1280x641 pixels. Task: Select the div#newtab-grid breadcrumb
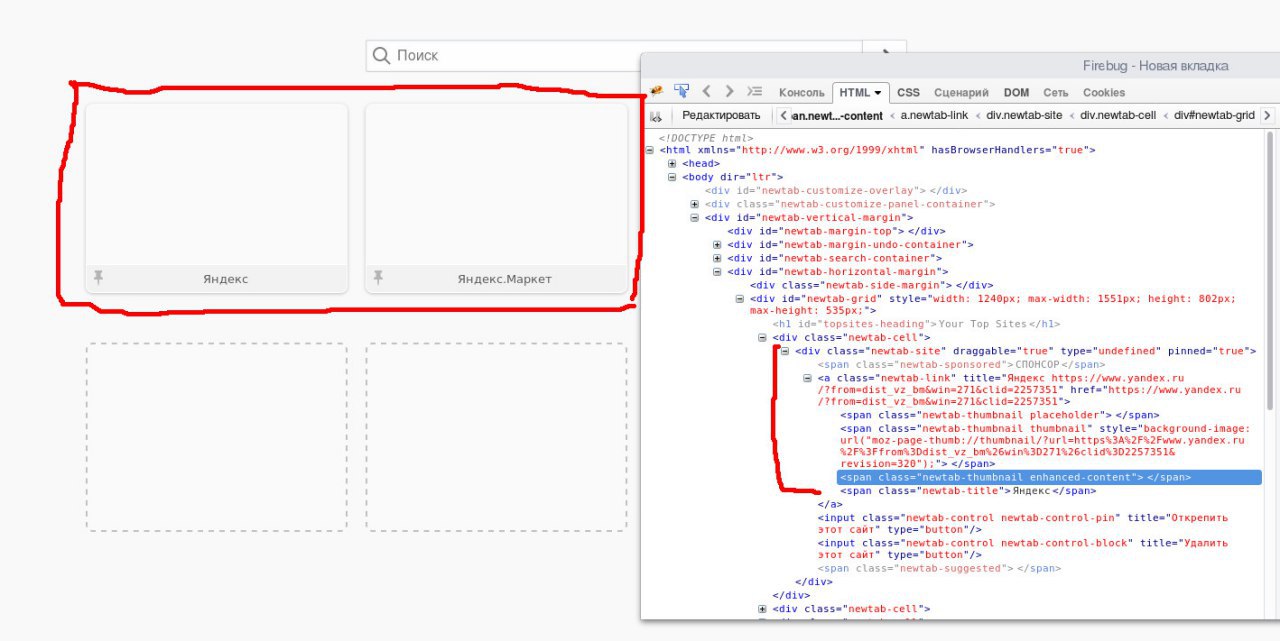[1214, 116]
